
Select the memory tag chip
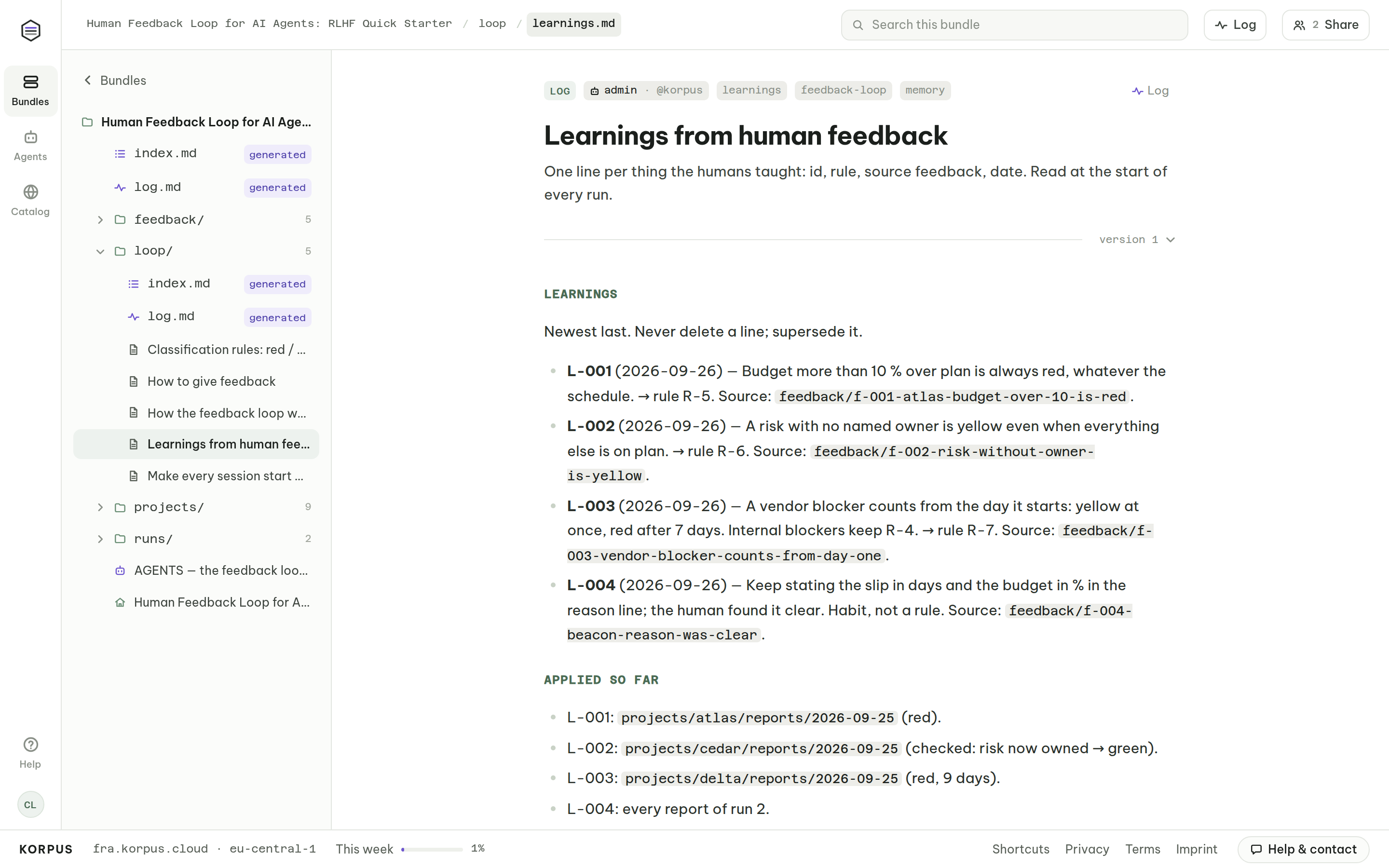(x=925, y=90)
